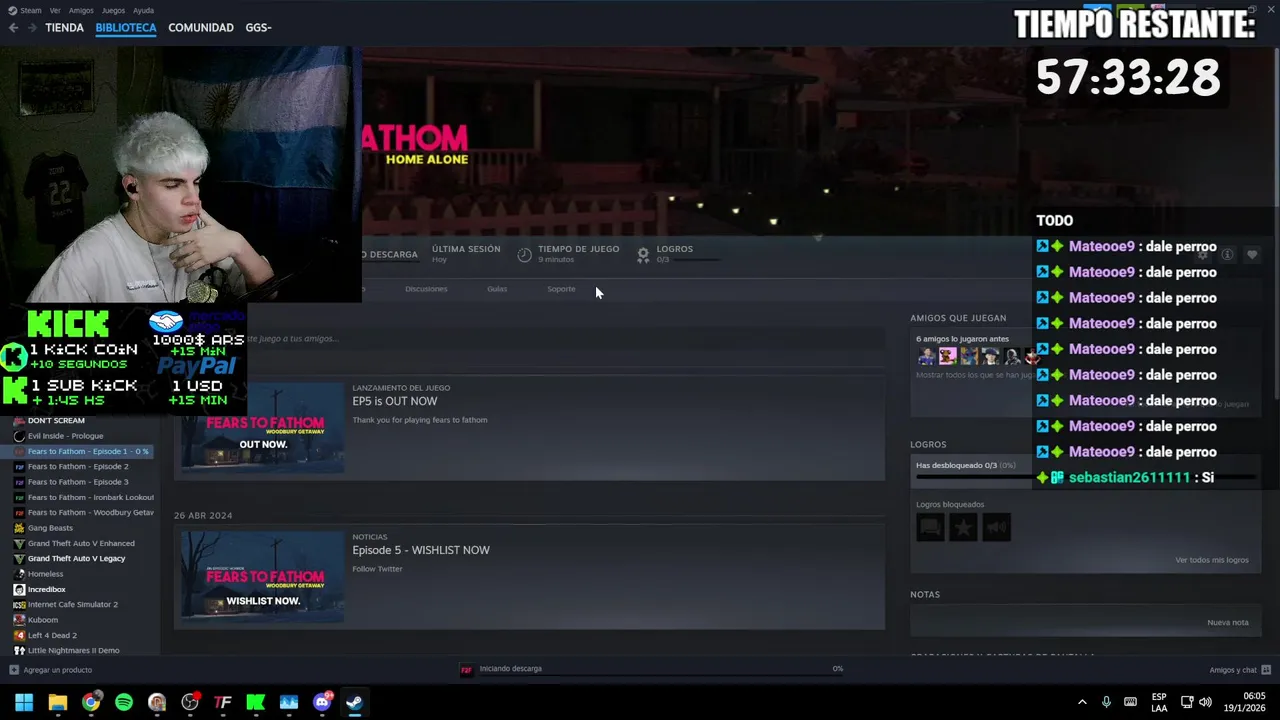Open the Windows Start menu
Screen dimensions: 1280x720
24,703
